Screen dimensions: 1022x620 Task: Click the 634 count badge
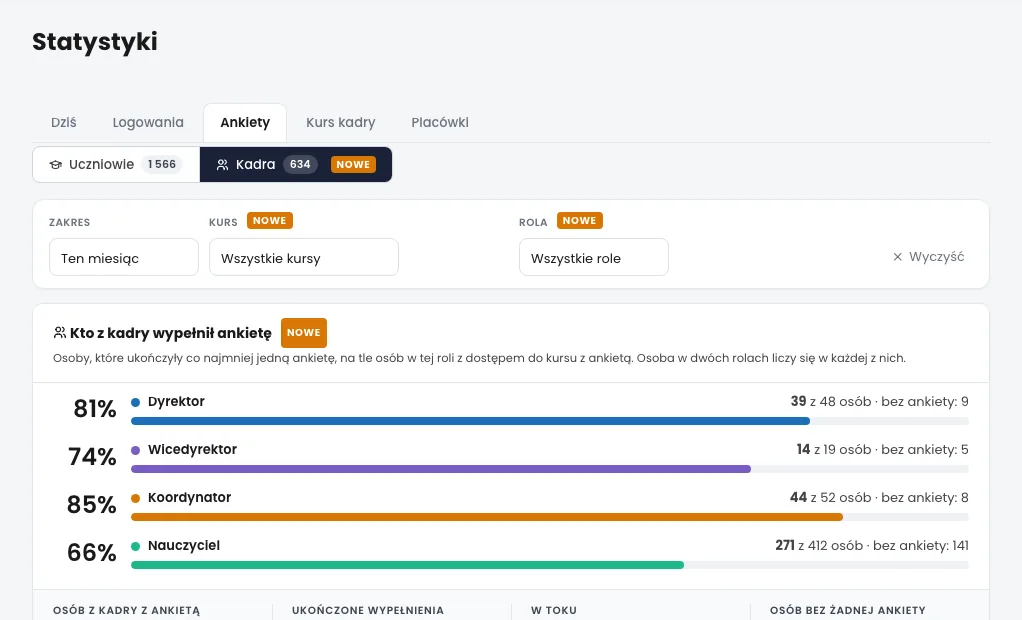pos(300,164)
